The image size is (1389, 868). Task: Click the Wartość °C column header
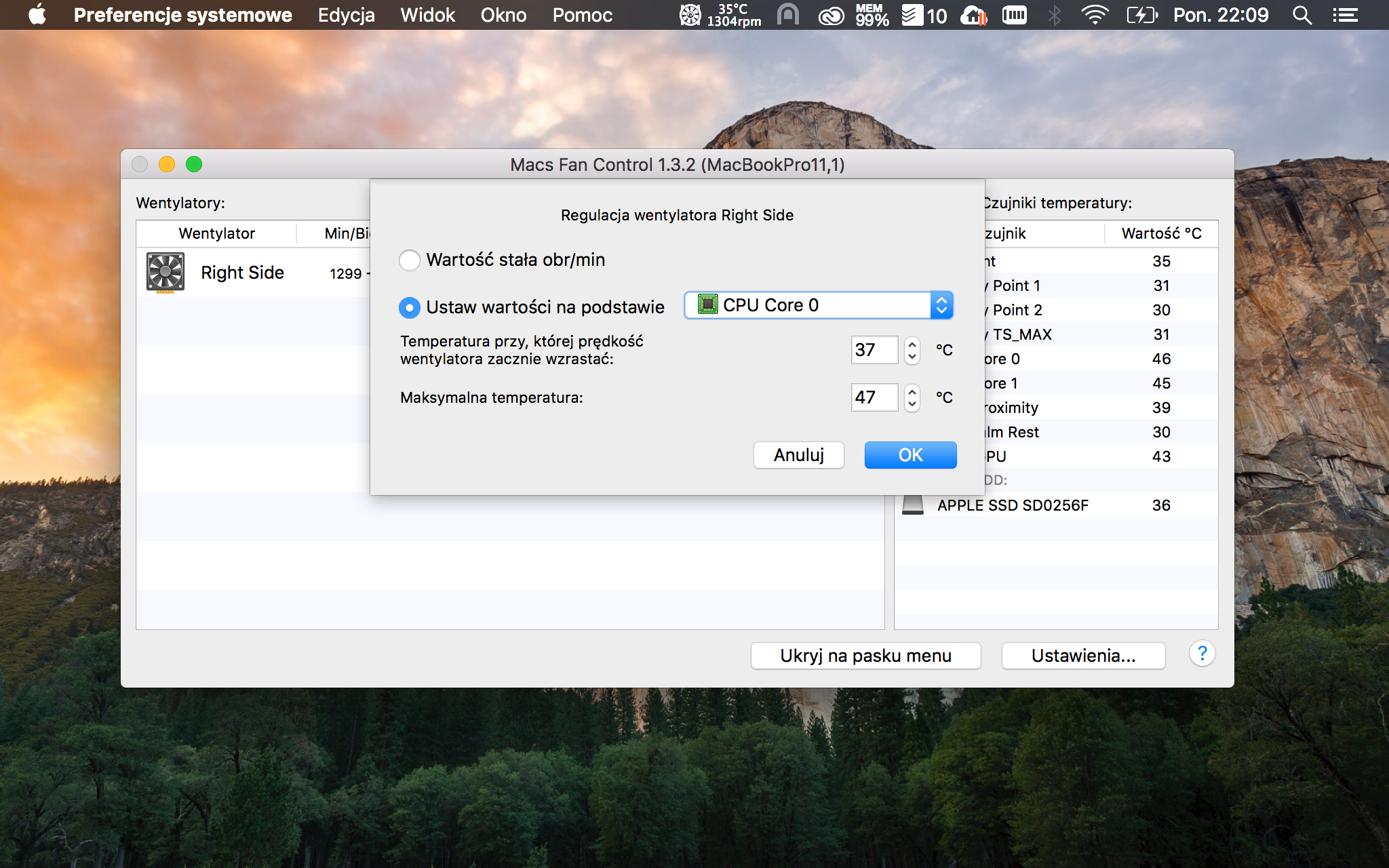tap(1161, 233)
